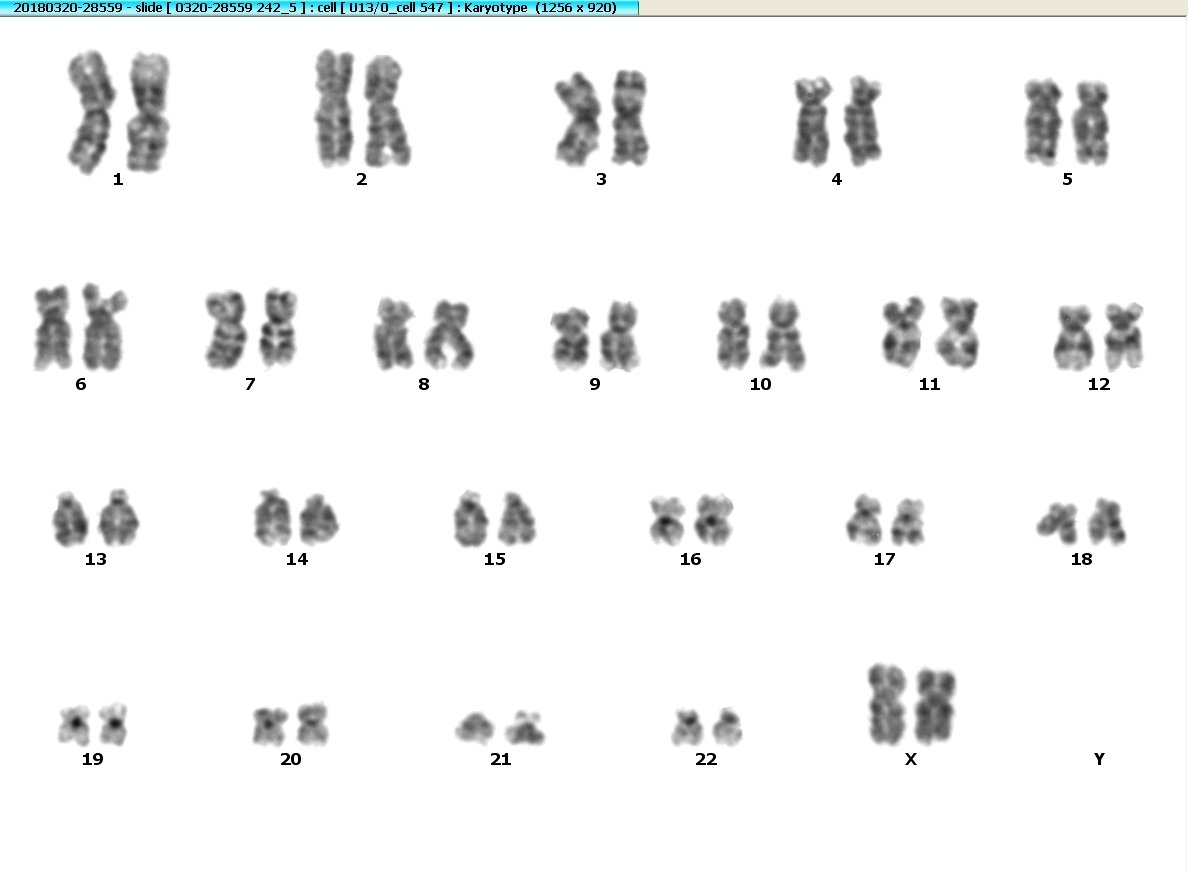This screenshot has width=1188, height=873.
Task: Click the label '11' in second row
Action: pyautogui.click(x=930, y=384)
